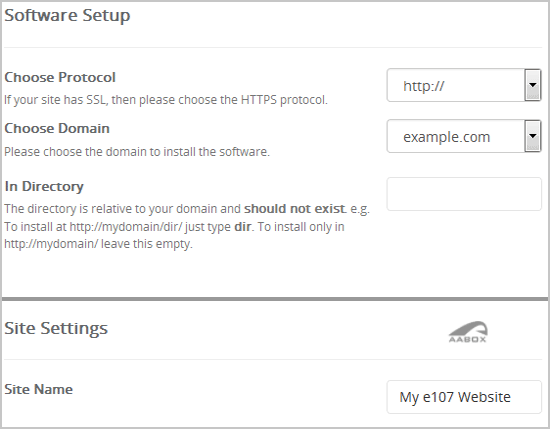
Task: Focus the In Directory input field
Action: tap(464, 194)
